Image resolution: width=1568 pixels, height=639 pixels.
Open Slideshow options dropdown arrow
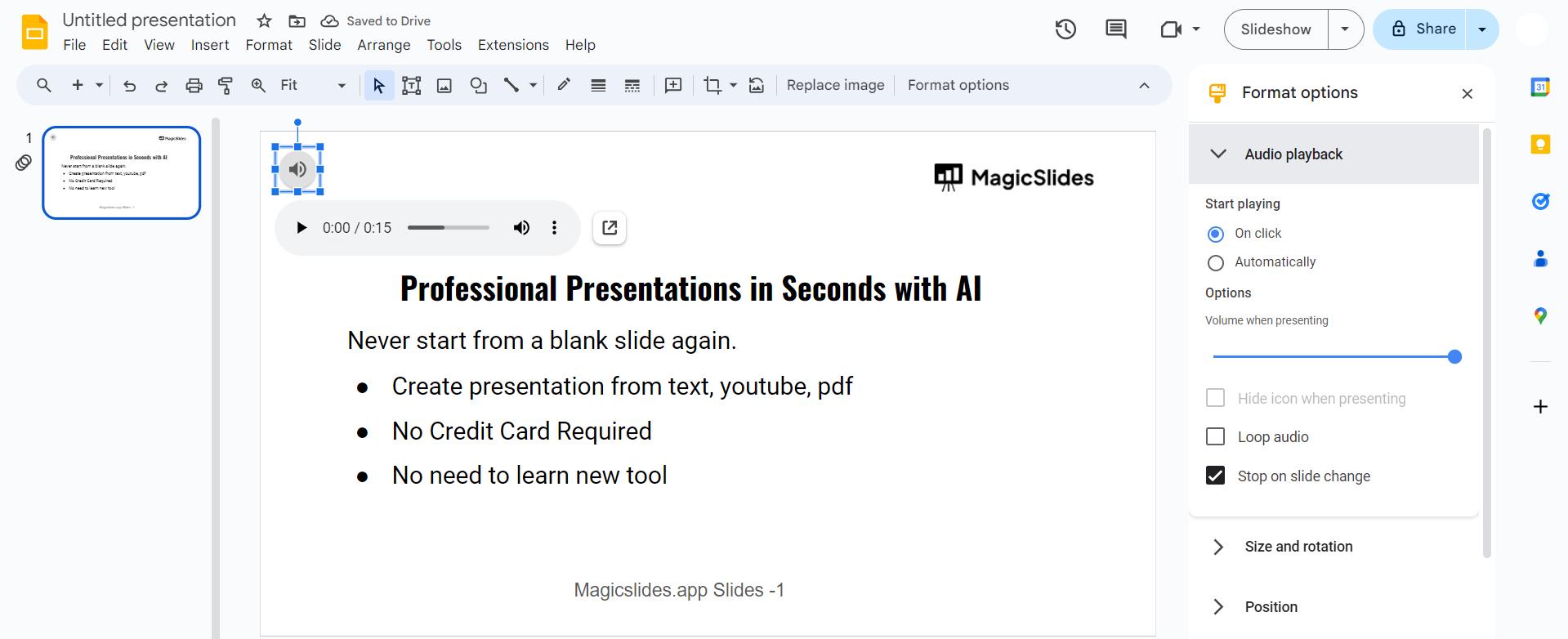pos(1345,29)
